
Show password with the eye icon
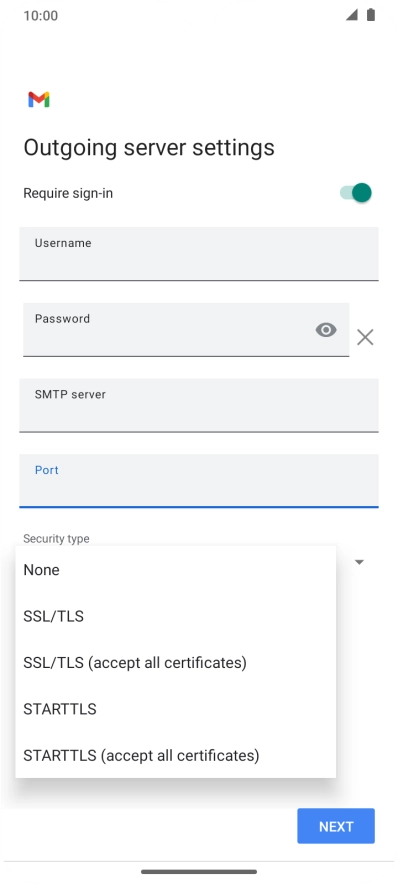point(326,330)
